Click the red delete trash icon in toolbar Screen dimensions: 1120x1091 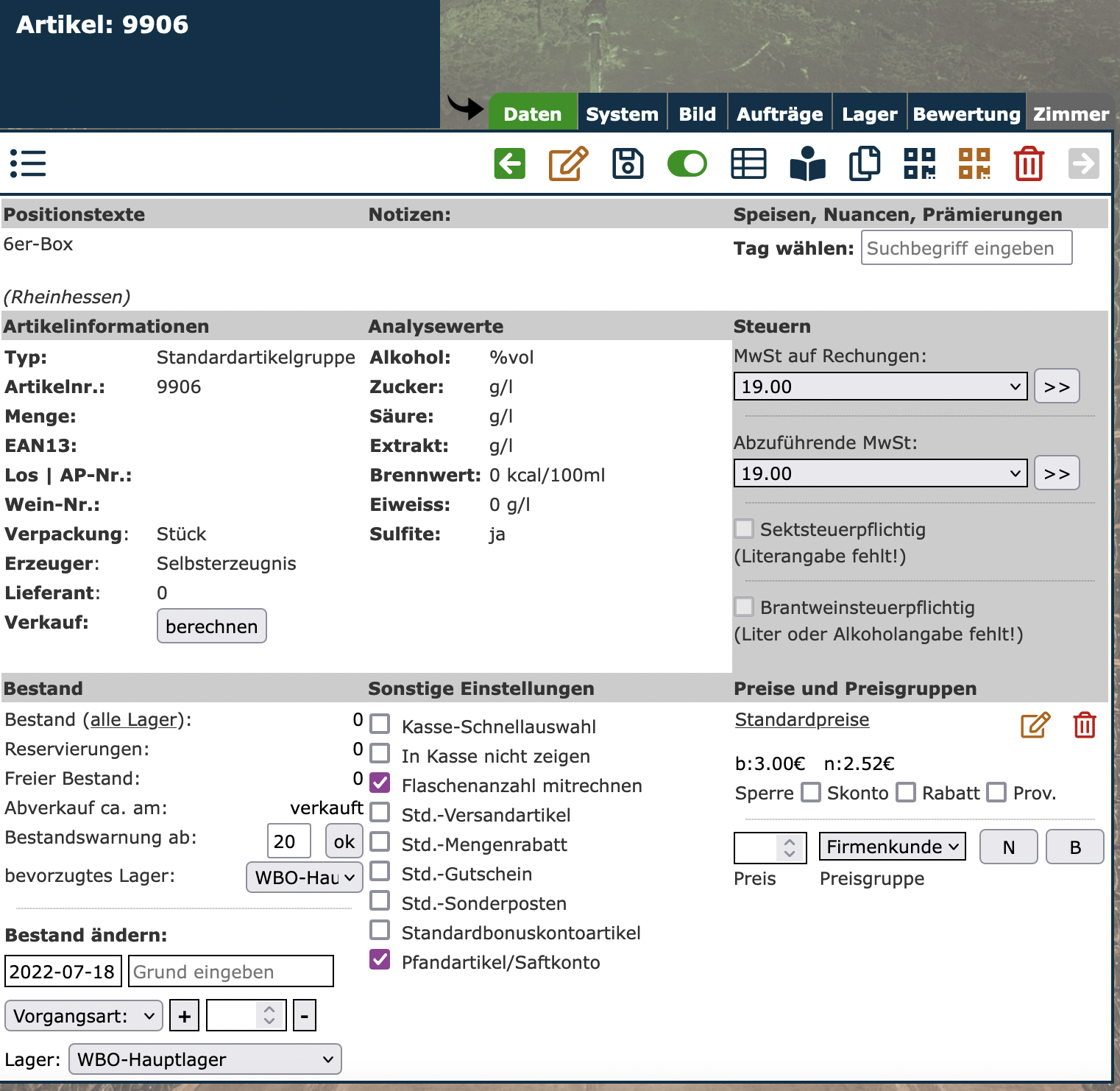[x=1029, y=163]
